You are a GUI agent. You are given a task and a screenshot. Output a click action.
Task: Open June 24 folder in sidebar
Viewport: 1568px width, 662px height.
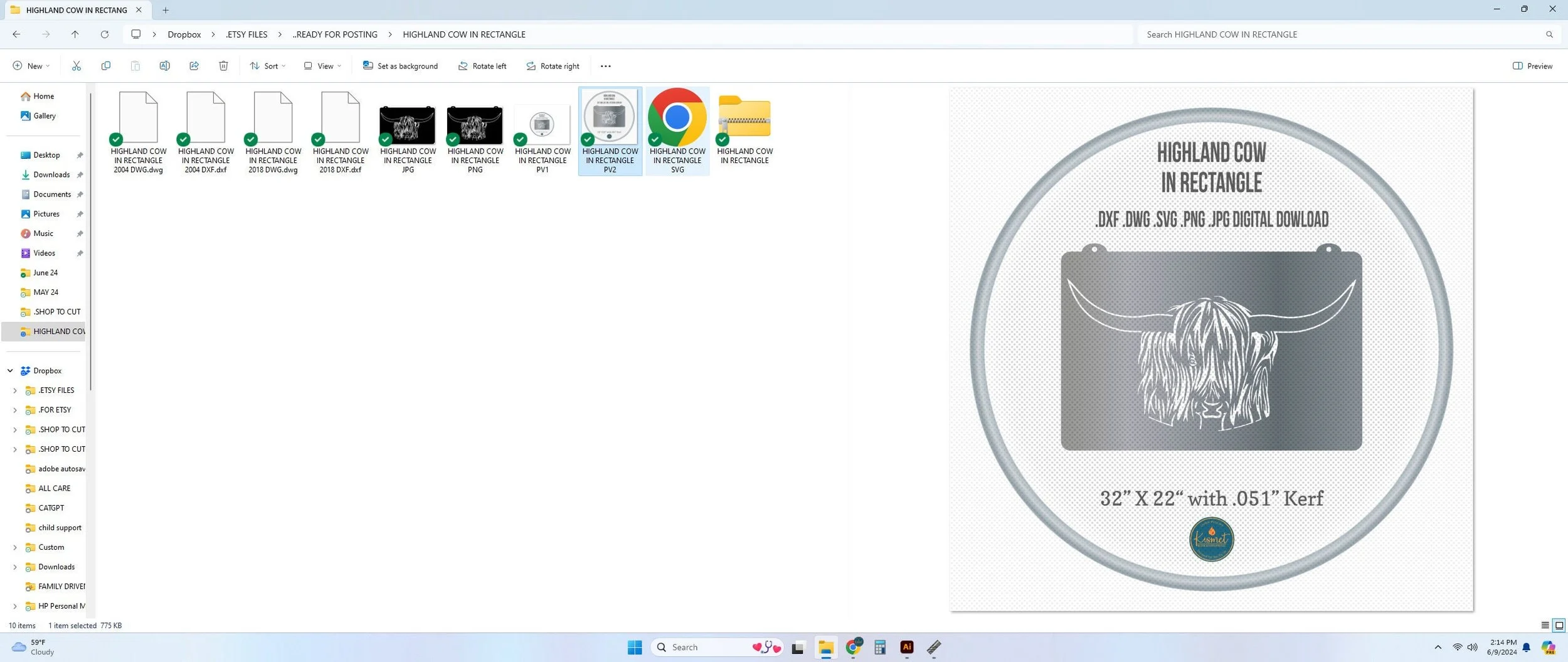coord(45,273)
